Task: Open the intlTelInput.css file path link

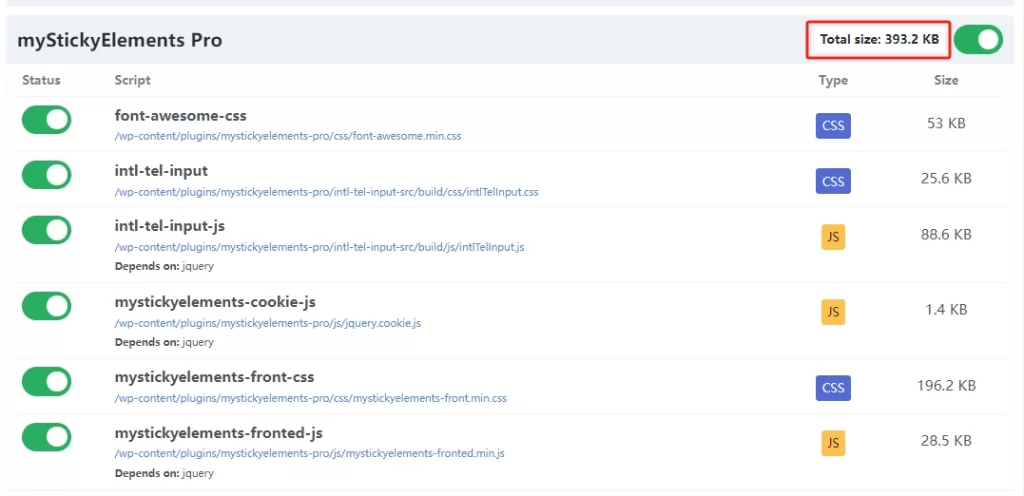Action: coord(326,191)
